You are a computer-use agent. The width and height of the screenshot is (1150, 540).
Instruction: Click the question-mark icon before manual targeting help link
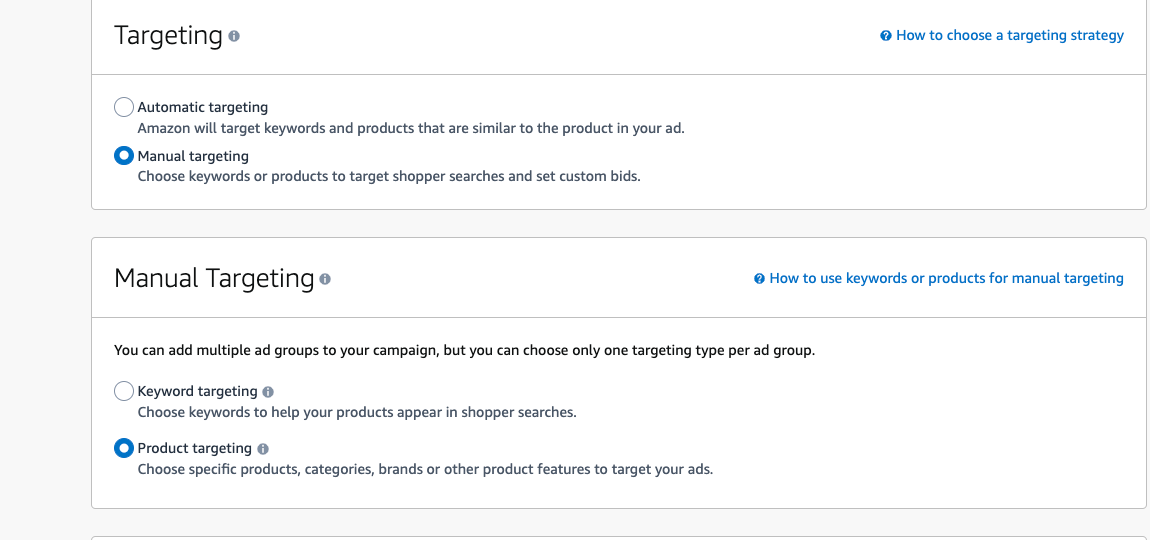[760, 279]
